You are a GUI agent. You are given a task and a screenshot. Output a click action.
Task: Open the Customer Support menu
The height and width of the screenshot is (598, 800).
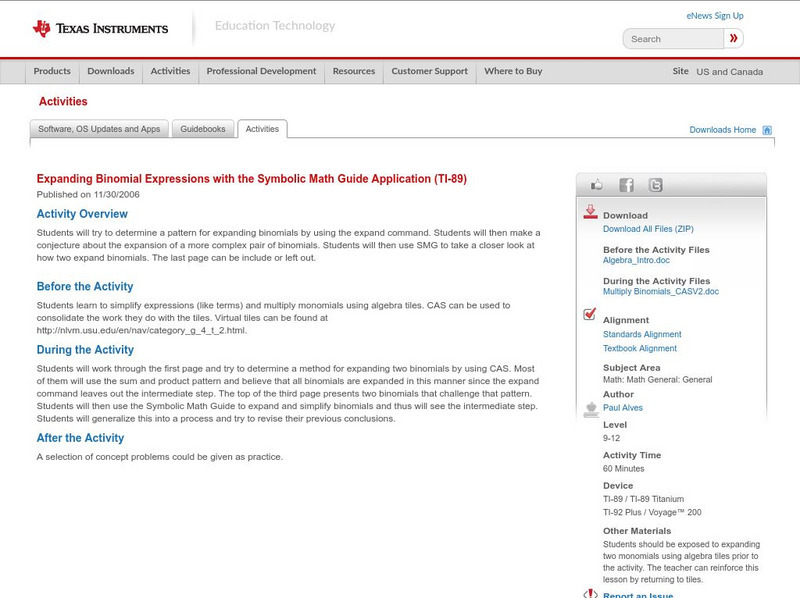click(x=430, y=71)
